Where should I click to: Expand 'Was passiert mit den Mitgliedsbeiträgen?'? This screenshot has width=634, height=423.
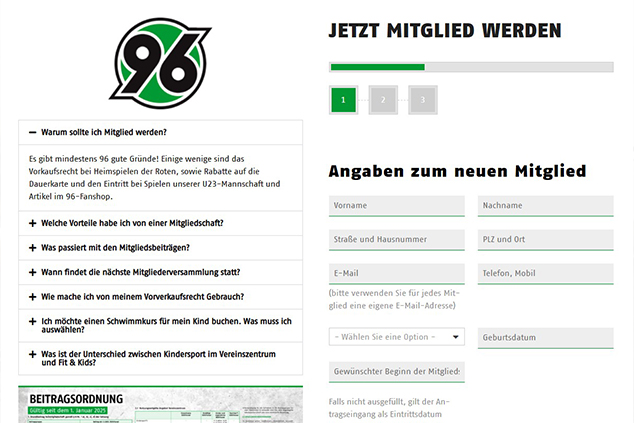(x=161, y=248)
